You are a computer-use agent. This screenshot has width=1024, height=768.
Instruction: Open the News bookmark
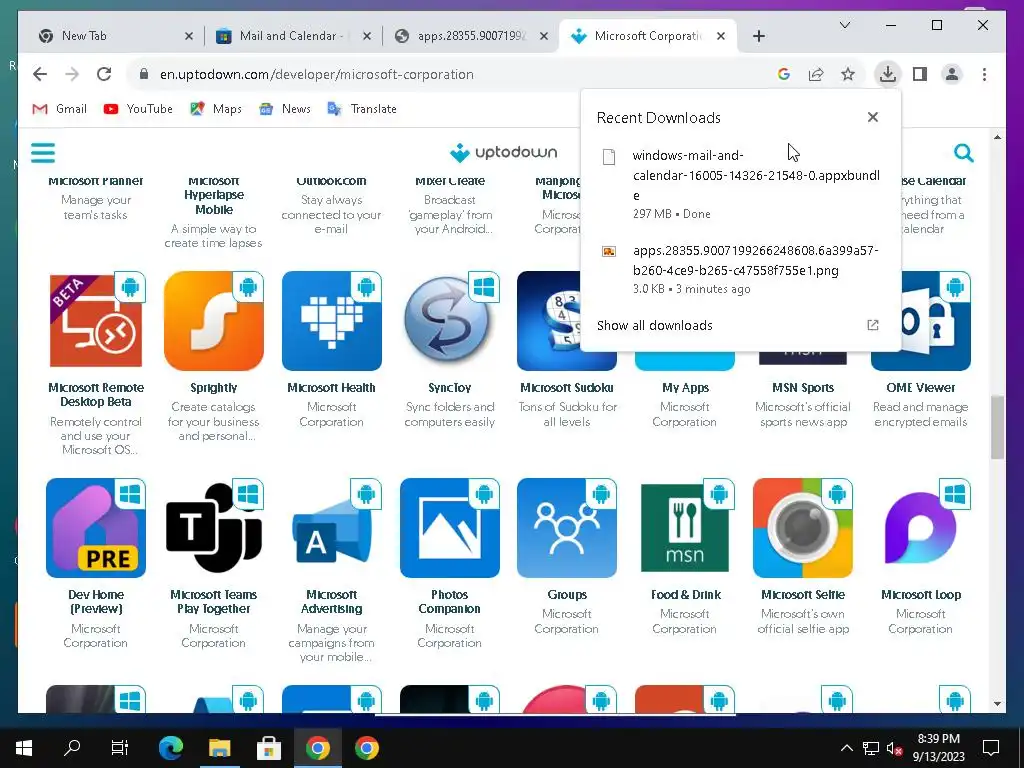pos(284,108)
